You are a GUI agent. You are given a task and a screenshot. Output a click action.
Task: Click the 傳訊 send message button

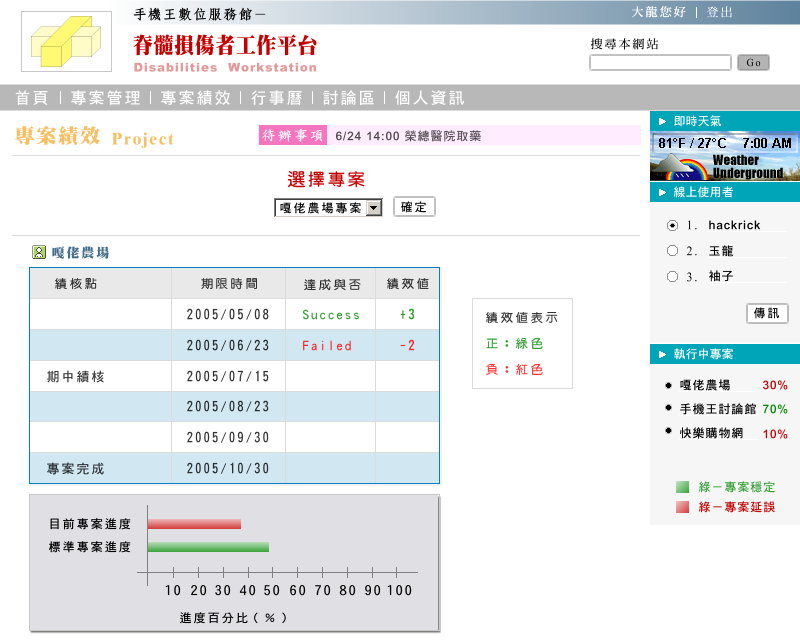click(x=767, y=314)
